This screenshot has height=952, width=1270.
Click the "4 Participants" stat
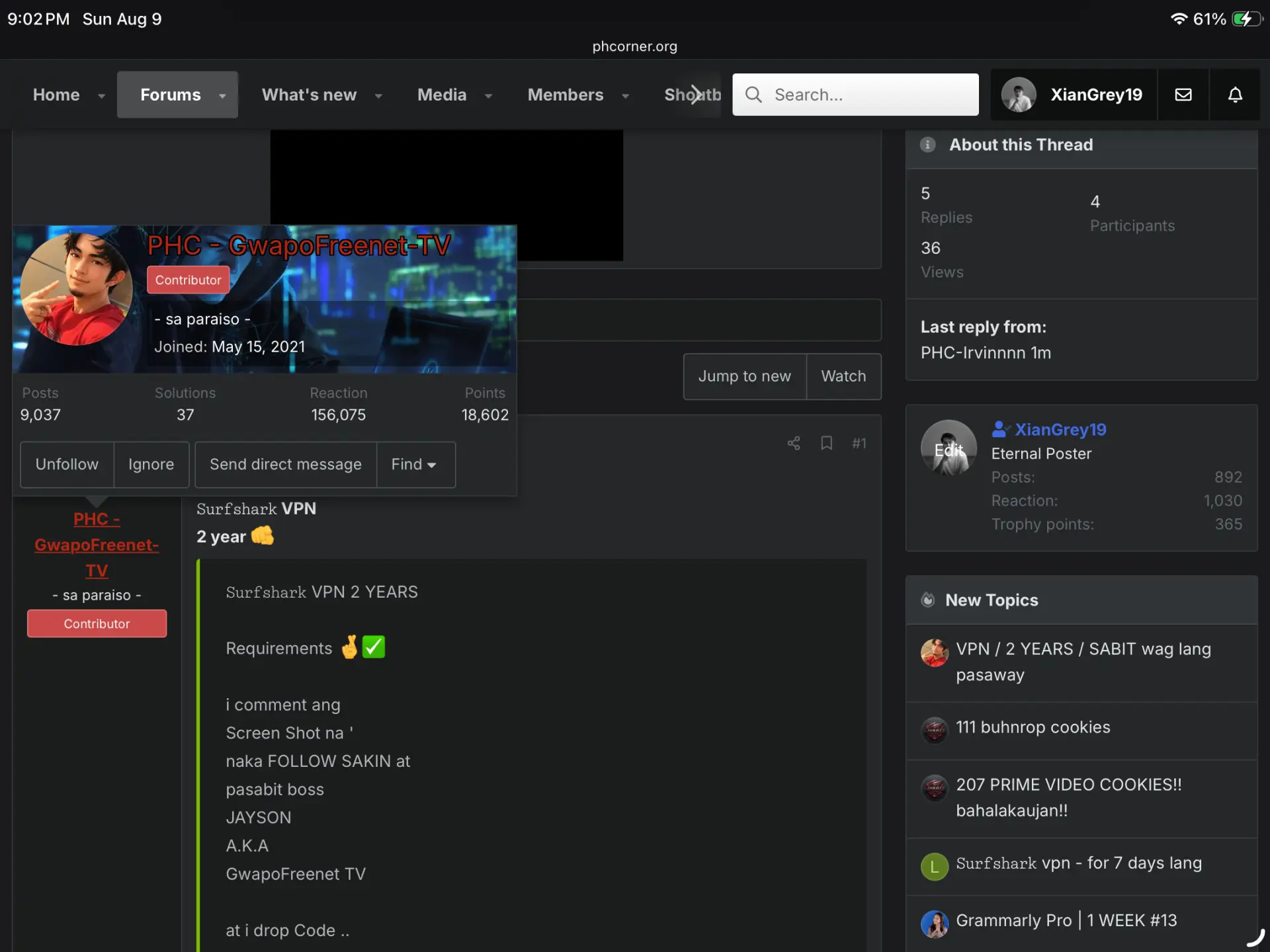click(1132, 213)
